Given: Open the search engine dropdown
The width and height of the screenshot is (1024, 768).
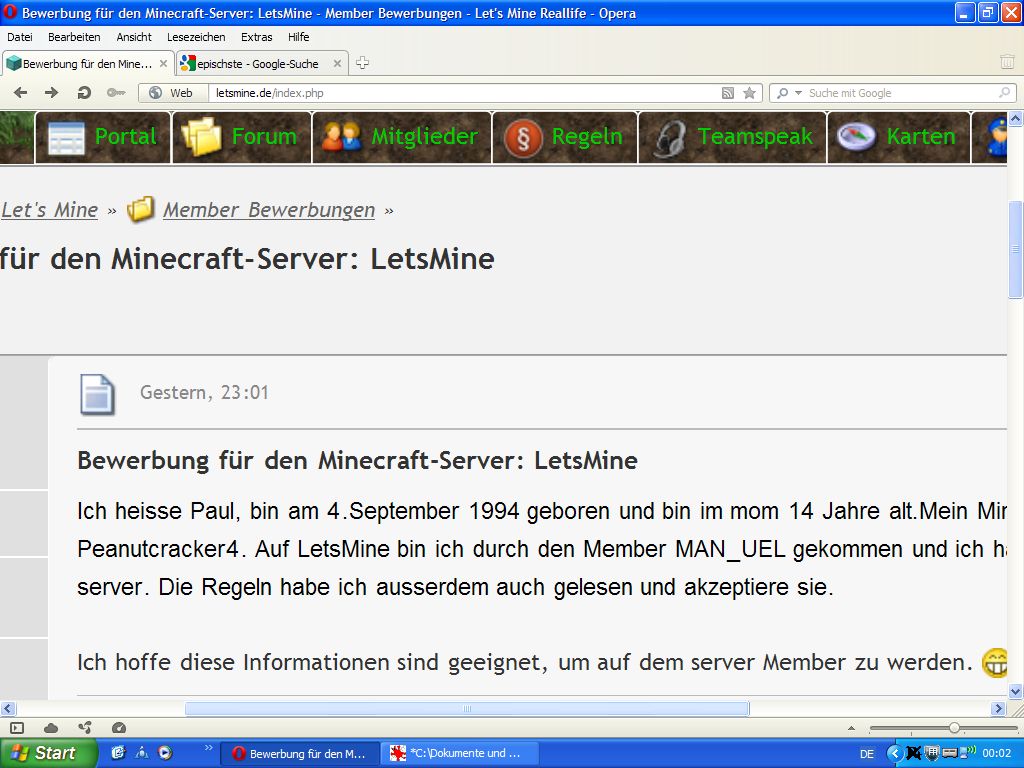Looking at the screenshot, I should (788, 93).
